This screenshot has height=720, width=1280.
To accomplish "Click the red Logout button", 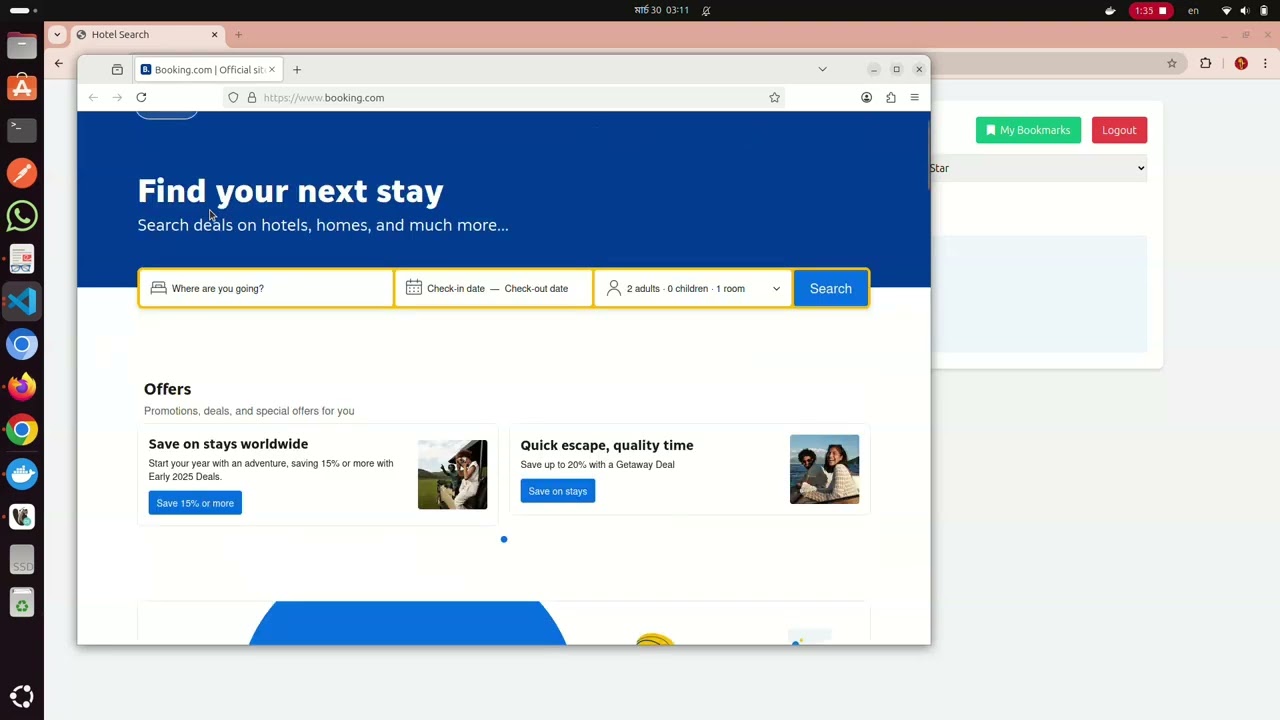I will [1119, 130].
